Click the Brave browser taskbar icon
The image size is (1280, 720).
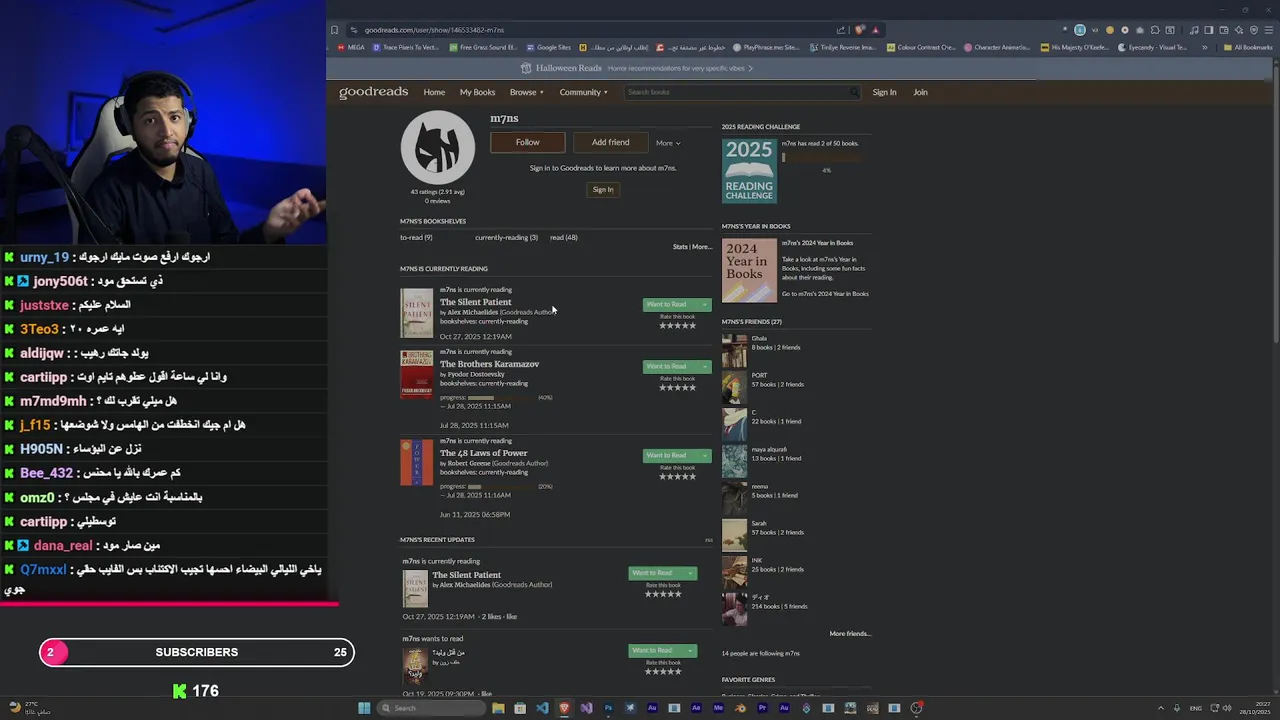(564, 708)
